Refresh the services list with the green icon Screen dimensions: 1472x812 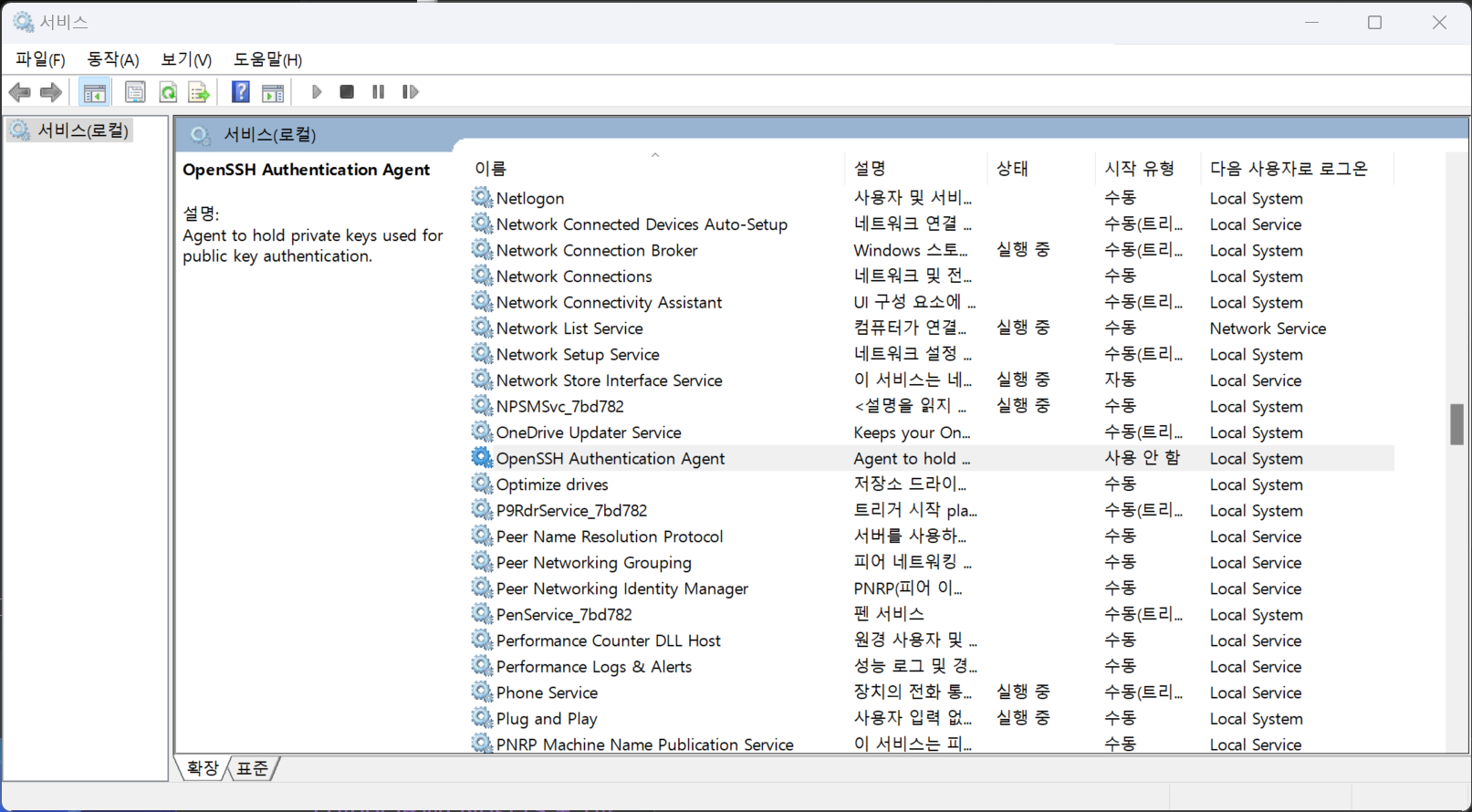(168, 92)
